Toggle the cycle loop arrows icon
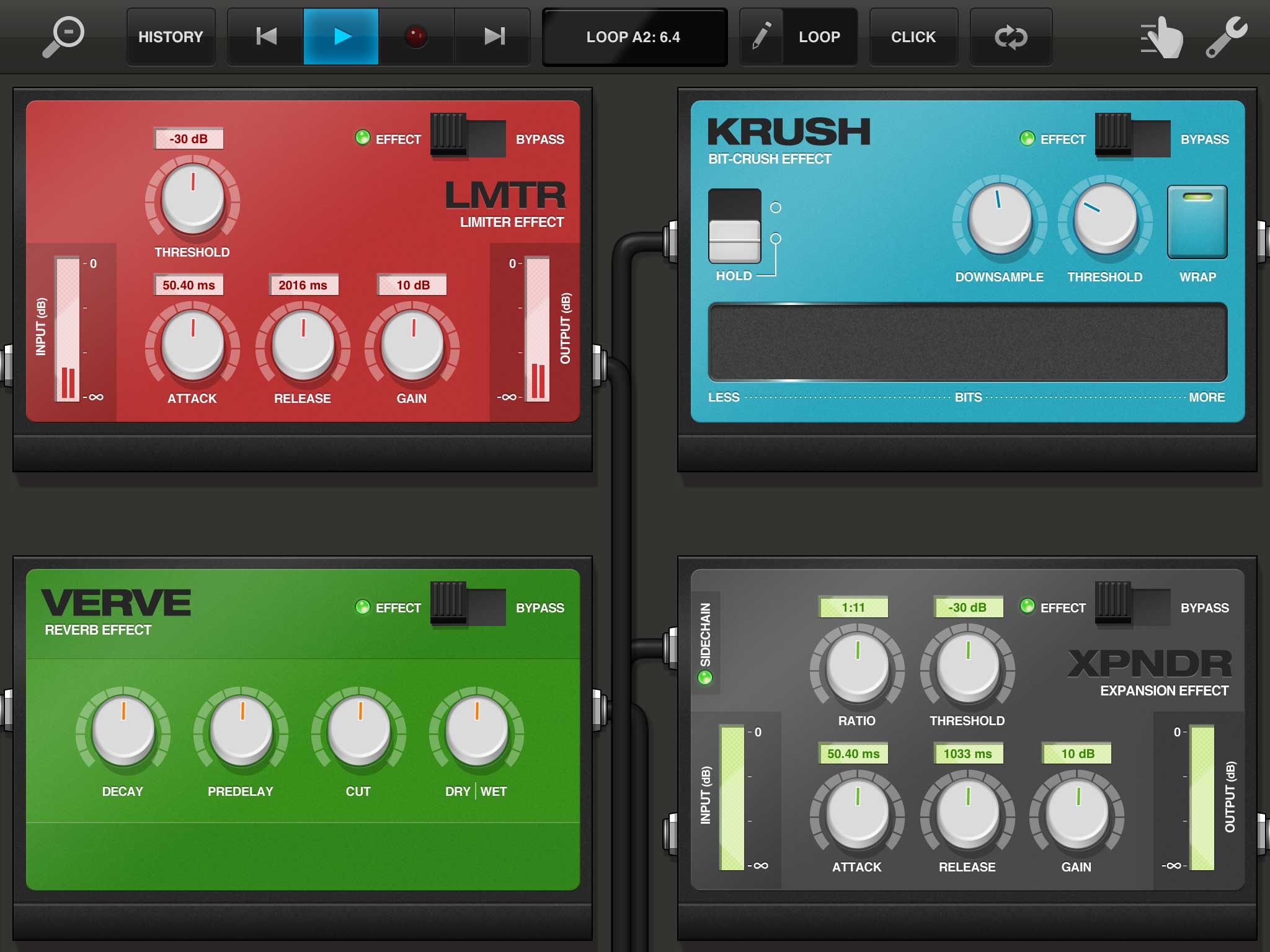The width and height of the screenshot is (1270, 952). click(x=1011, y=37)
